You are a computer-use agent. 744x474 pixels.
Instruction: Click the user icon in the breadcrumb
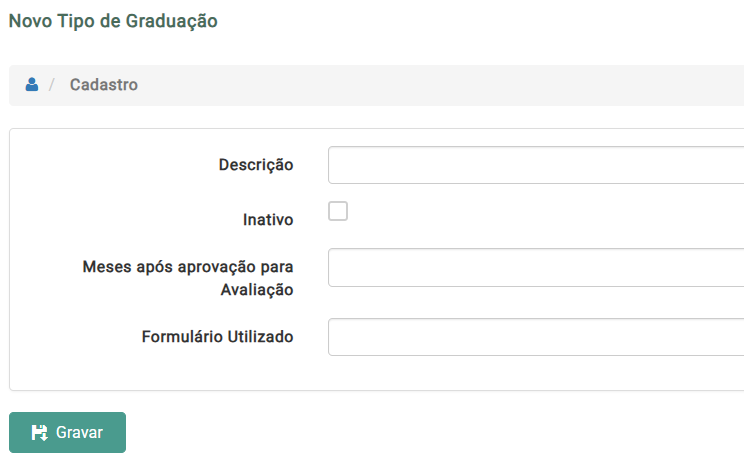(x=32, y=85)
